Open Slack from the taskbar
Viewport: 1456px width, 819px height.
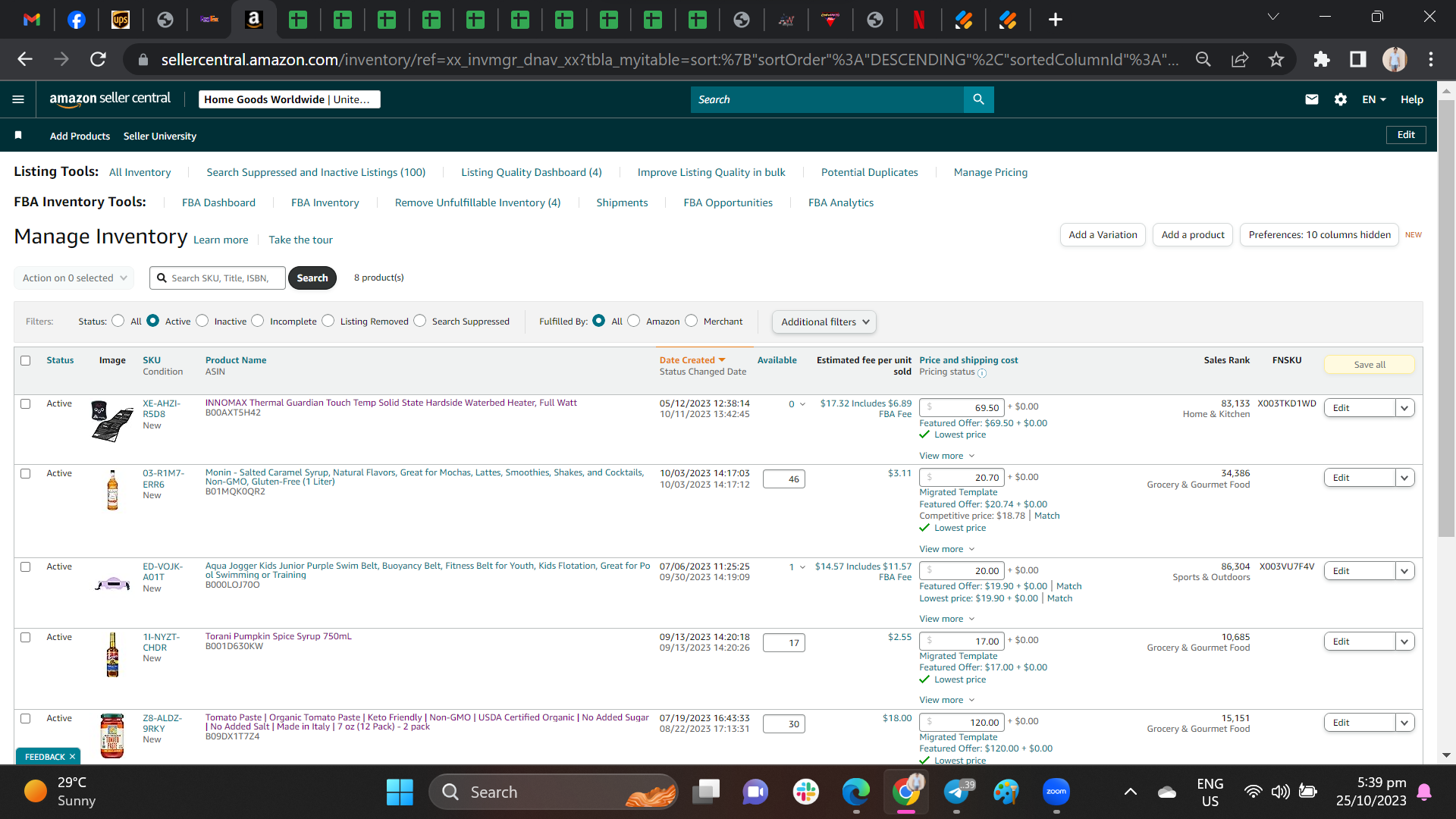pyautogui.click(x=806, y=792)
